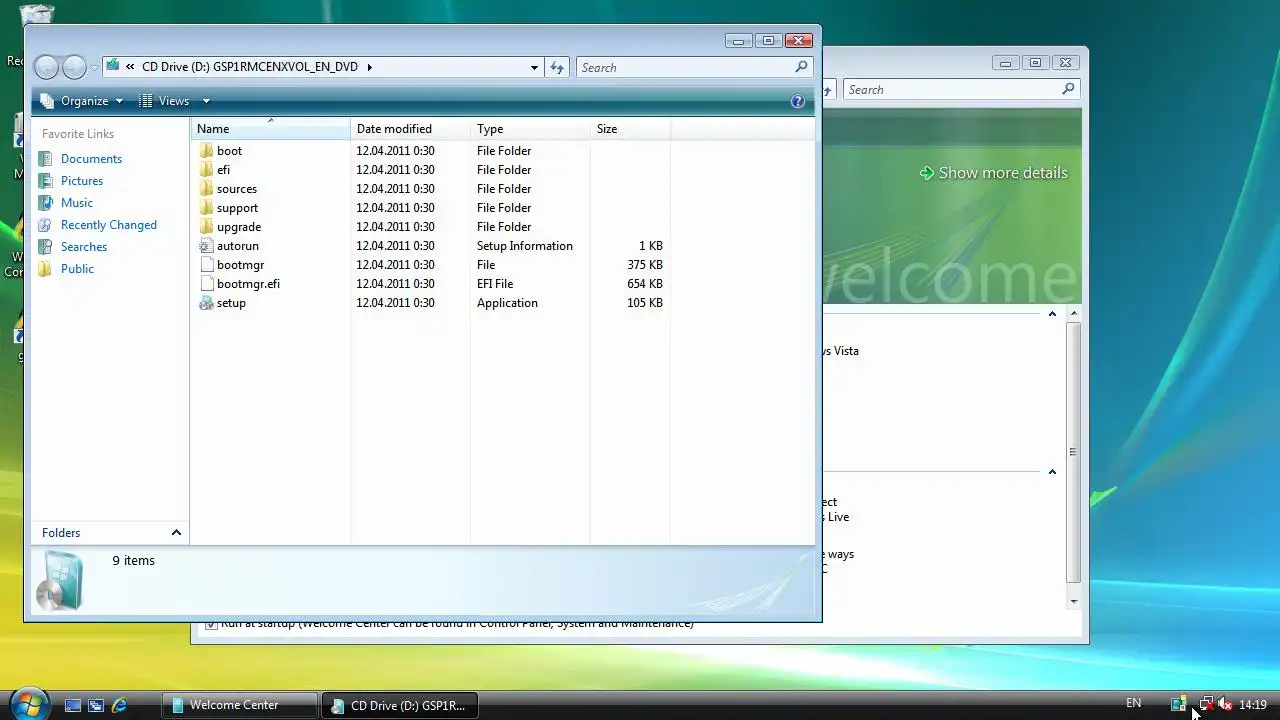Screen dimensions: 1280x720
Task: Click the upgrade folder icon
Action: pos(206,227)
